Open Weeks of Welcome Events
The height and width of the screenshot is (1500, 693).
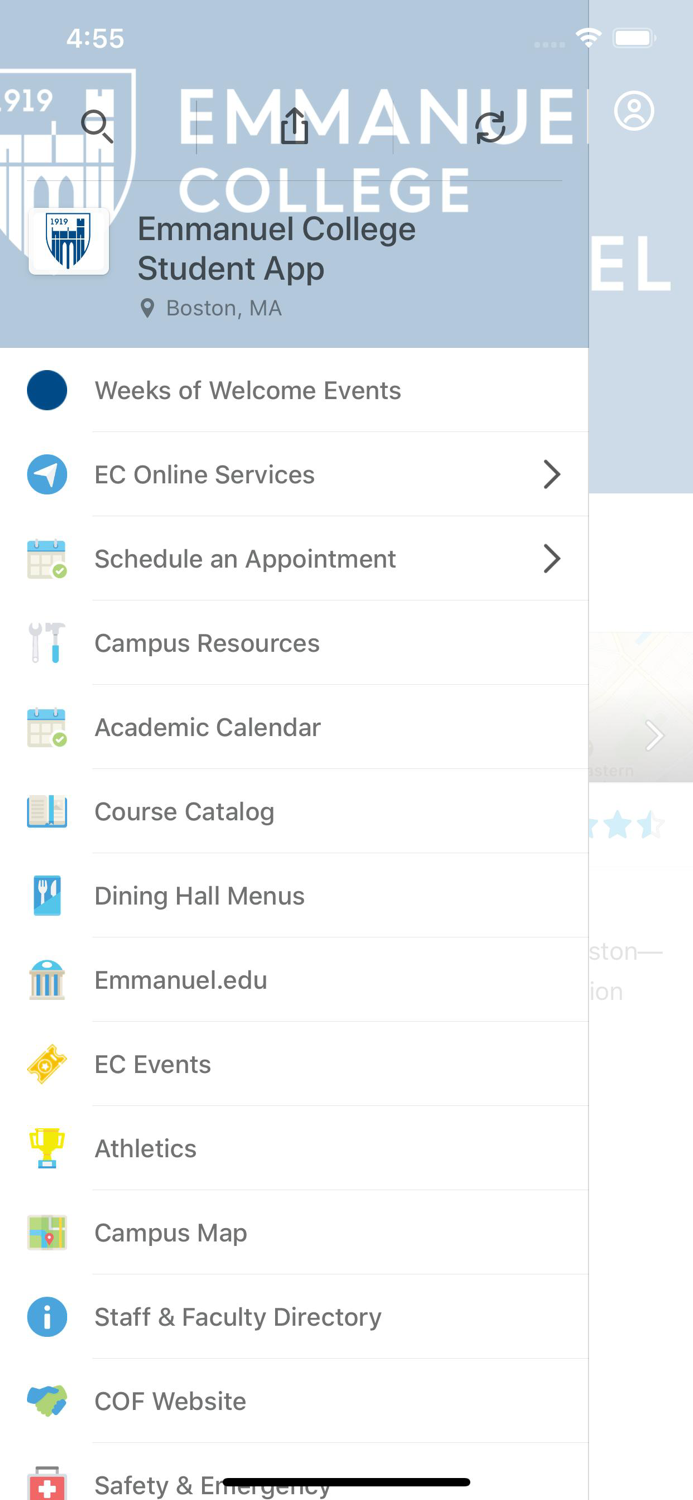coord(248,390)
